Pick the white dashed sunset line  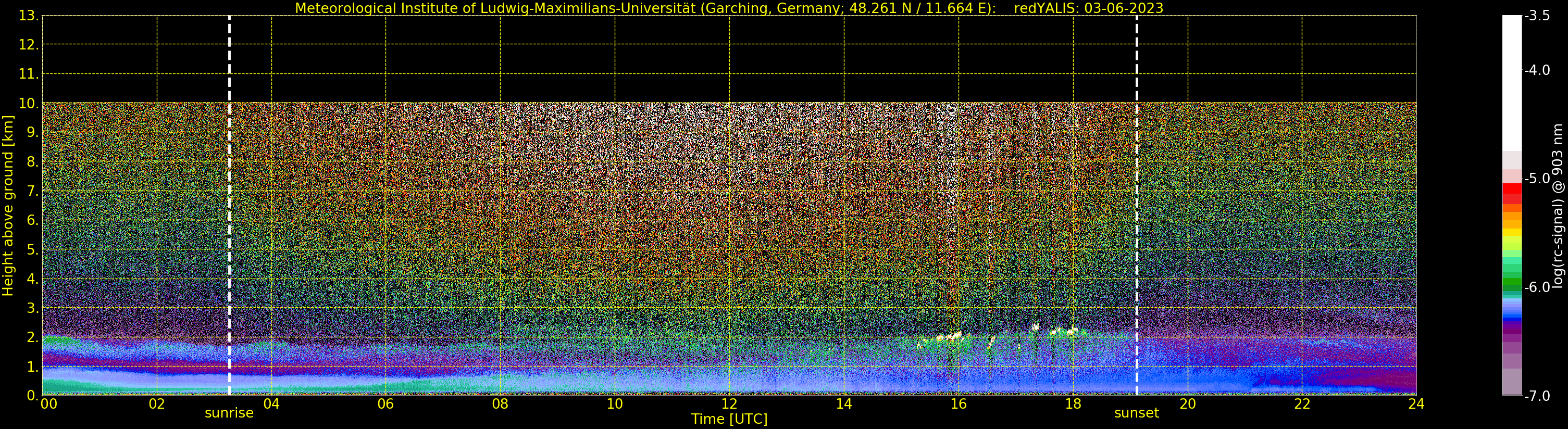pos(1137,206)
